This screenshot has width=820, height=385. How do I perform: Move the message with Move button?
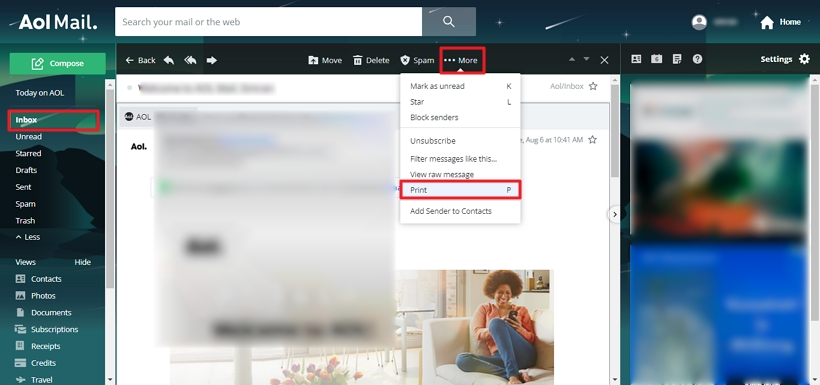325,60
